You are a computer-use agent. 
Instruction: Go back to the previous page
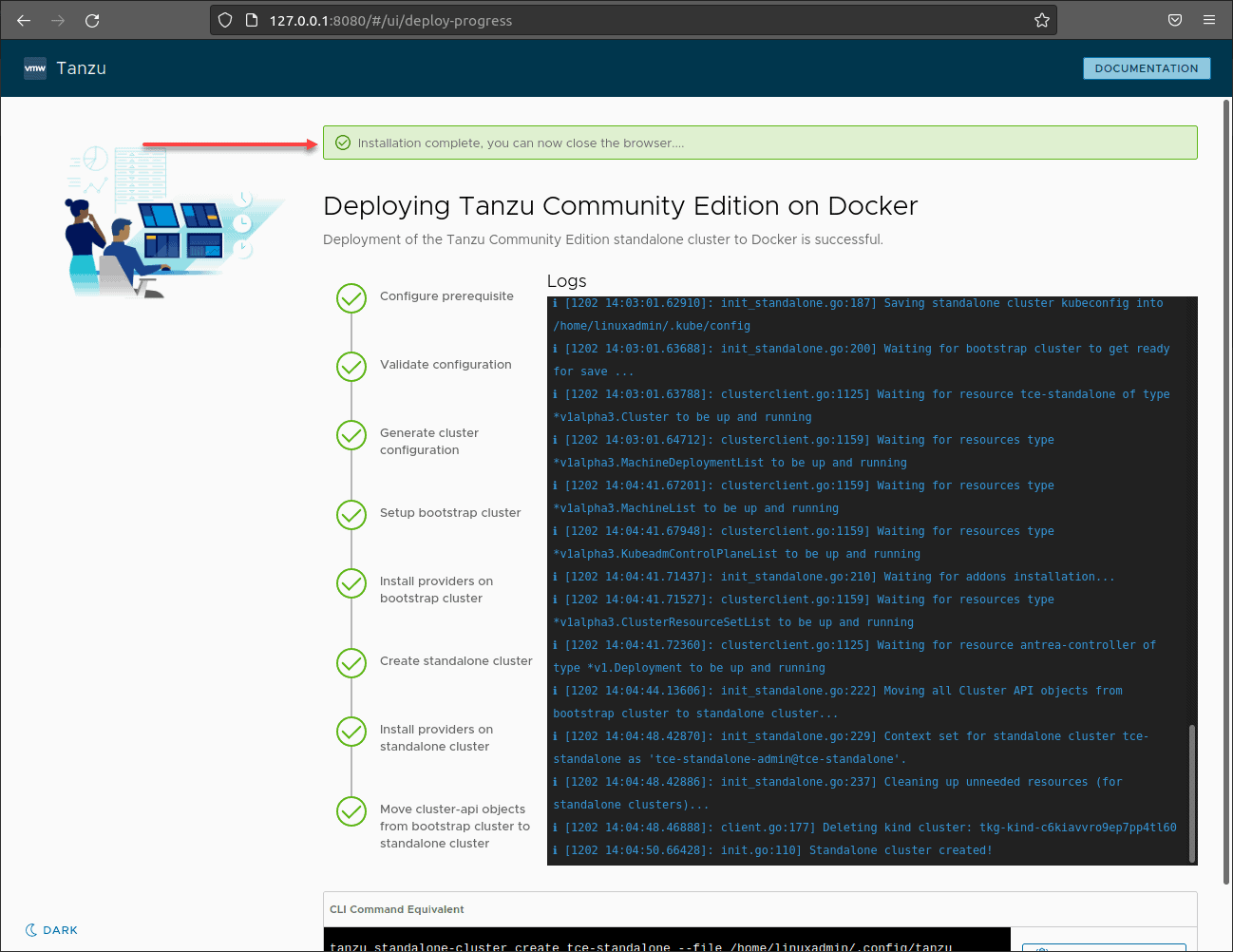24,20
